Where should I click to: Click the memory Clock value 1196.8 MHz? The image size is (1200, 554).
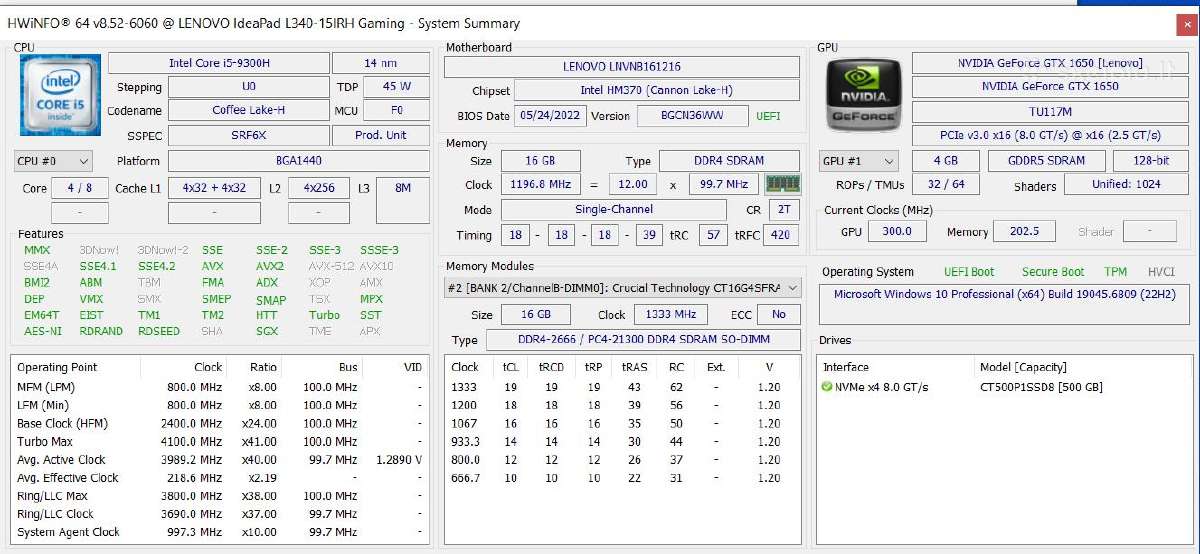[539, 185]
